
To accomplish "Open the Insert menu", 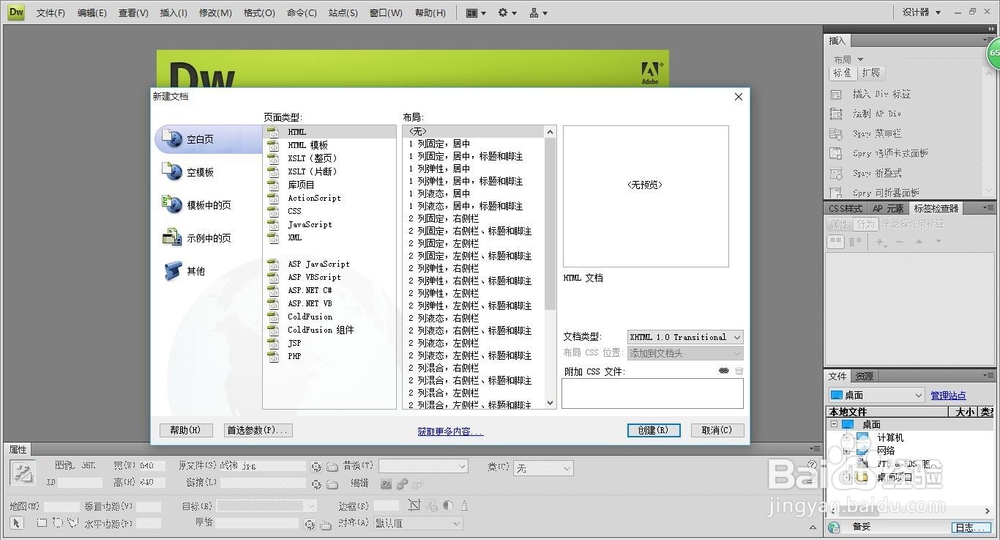I will pos(173,13).
